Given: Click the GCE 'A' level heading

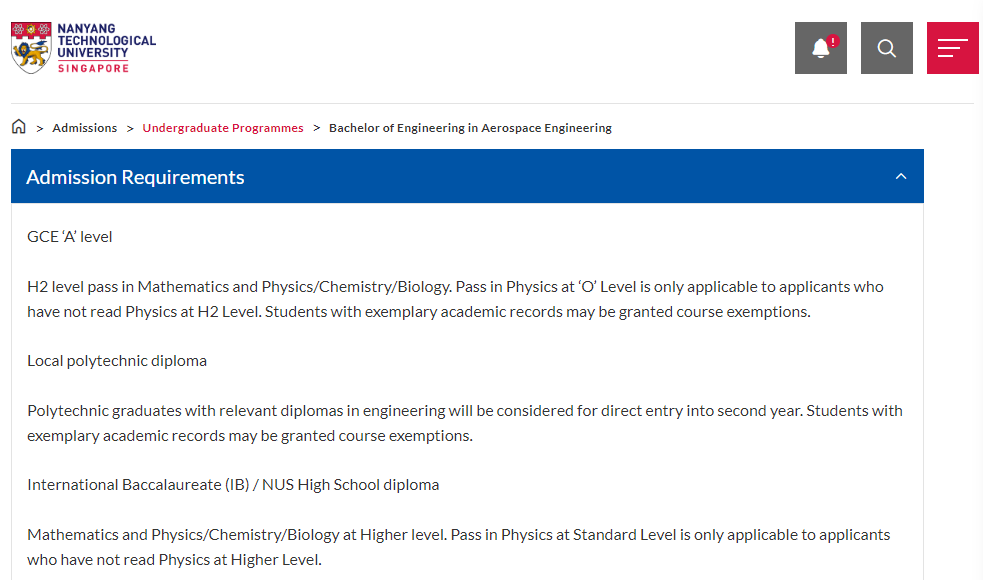Looking at the screenshot, I should point(70,237).
